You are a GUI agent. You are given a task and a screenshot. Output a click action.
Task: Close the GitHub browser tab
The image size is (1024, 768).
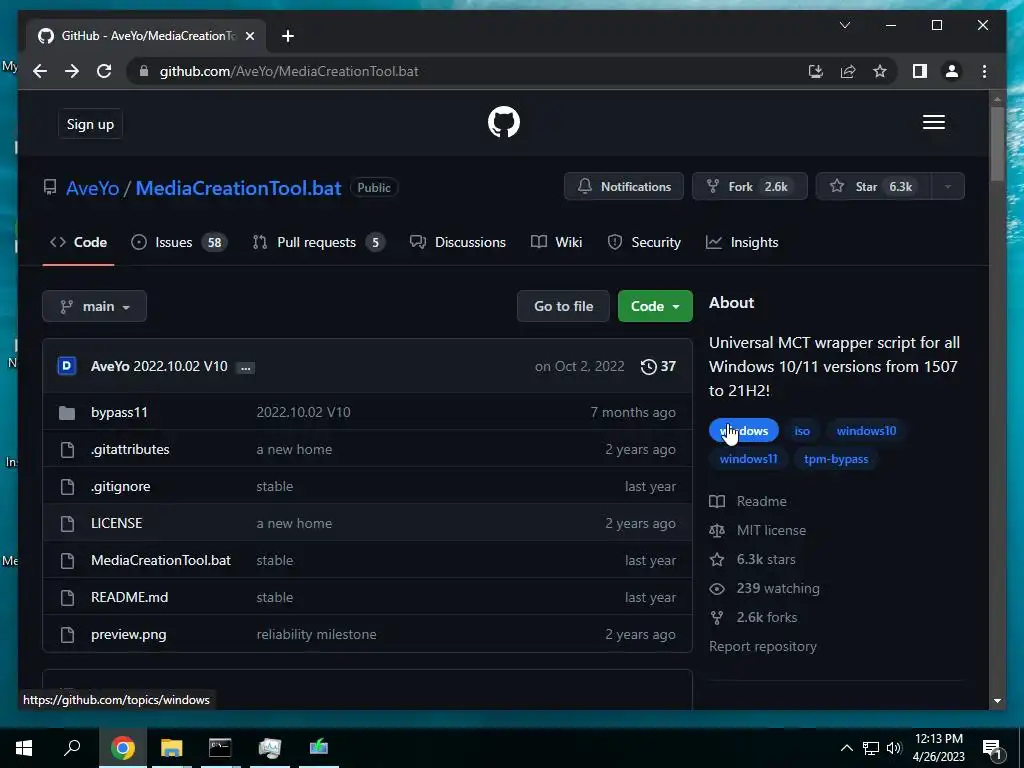click(x=249, y=36)
